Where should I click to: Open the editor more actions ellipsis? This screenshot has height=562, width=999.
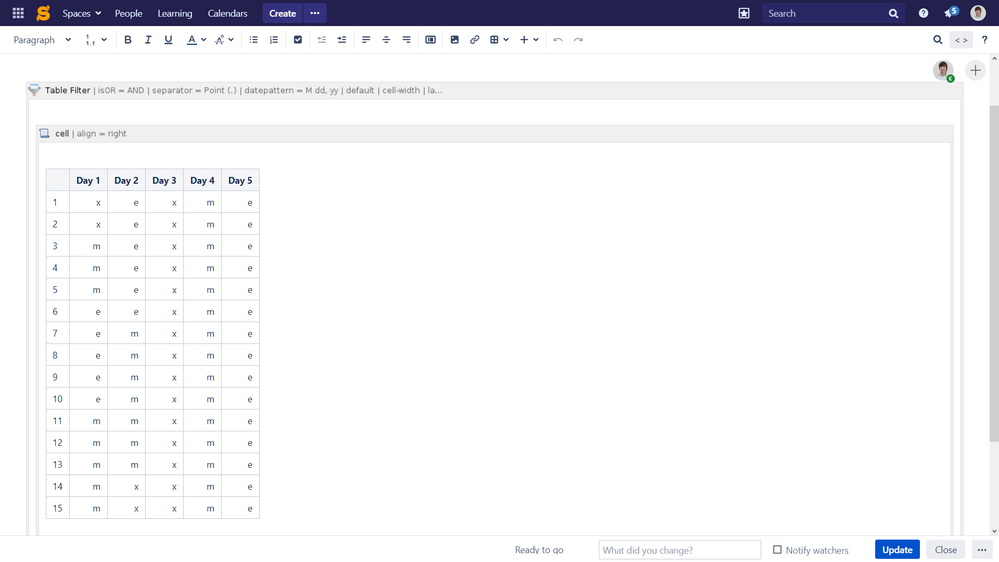pyautogui.click(x=982, y=549)
